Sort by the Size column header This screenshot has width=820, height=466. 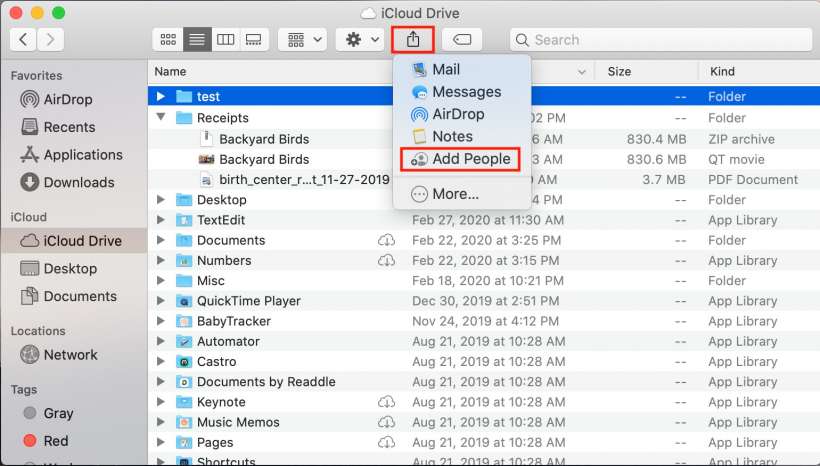click(619, 72)
